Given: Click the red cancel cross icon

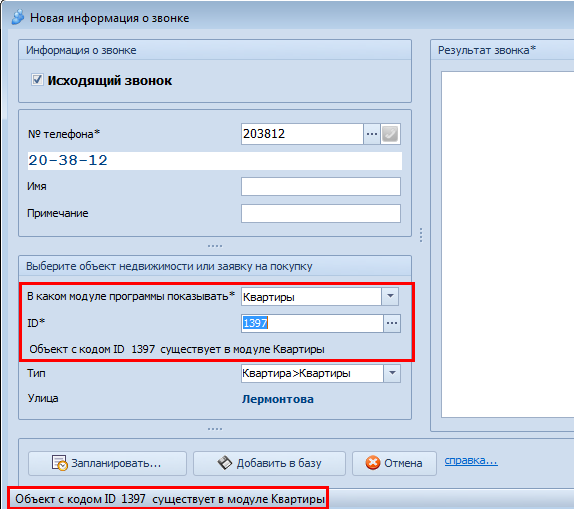Looking at the screenshot, I should [373, 463].
